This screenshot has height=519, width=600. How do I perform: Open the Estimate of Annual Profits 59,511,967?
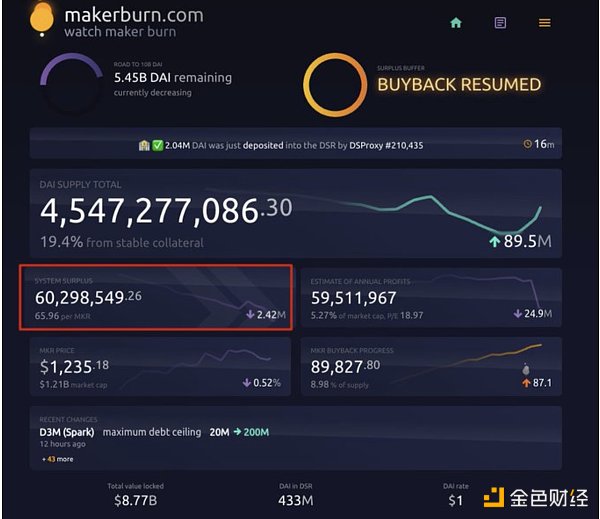pos(353,298)
